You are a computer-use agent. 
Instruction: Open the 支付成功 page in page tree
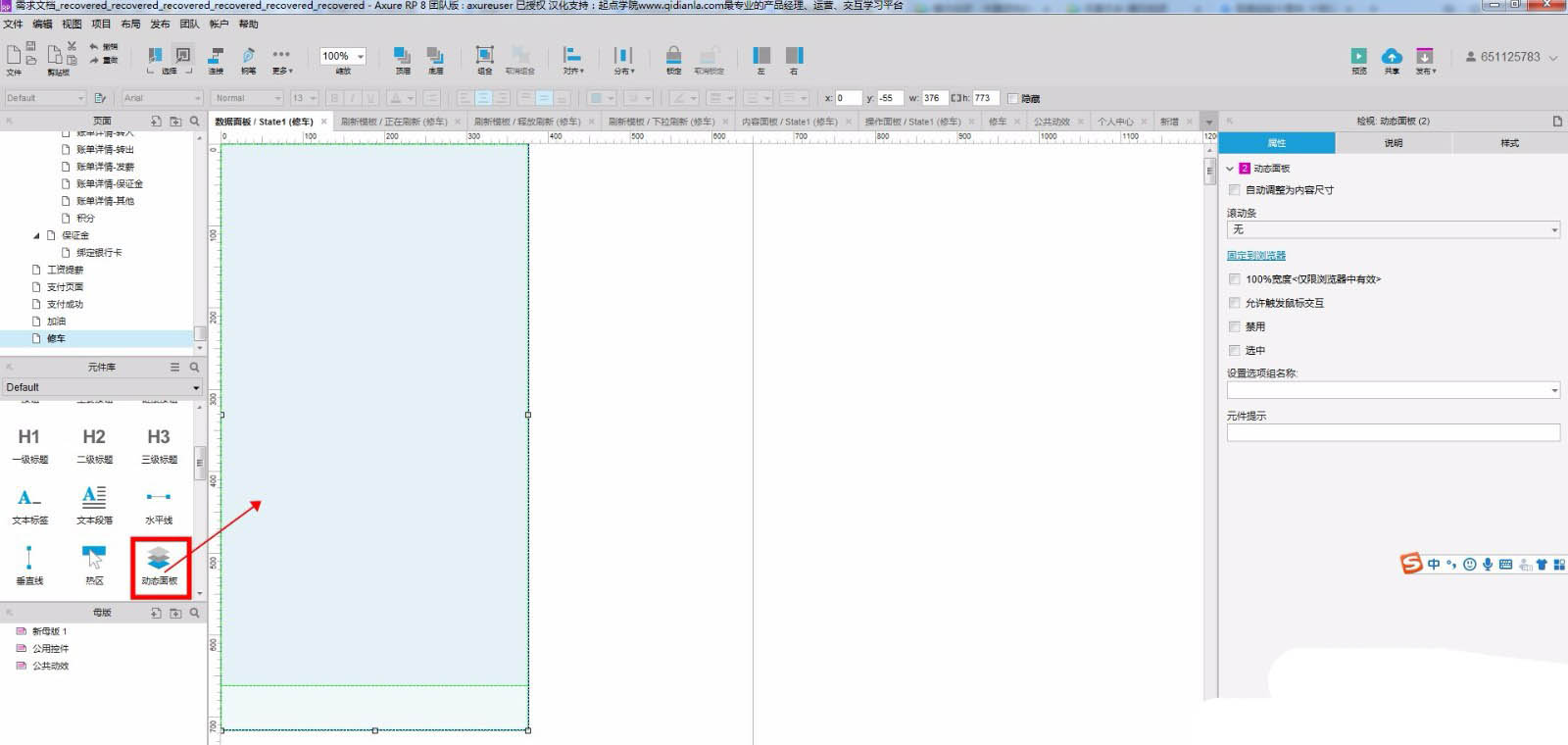[x=65, y=304]
